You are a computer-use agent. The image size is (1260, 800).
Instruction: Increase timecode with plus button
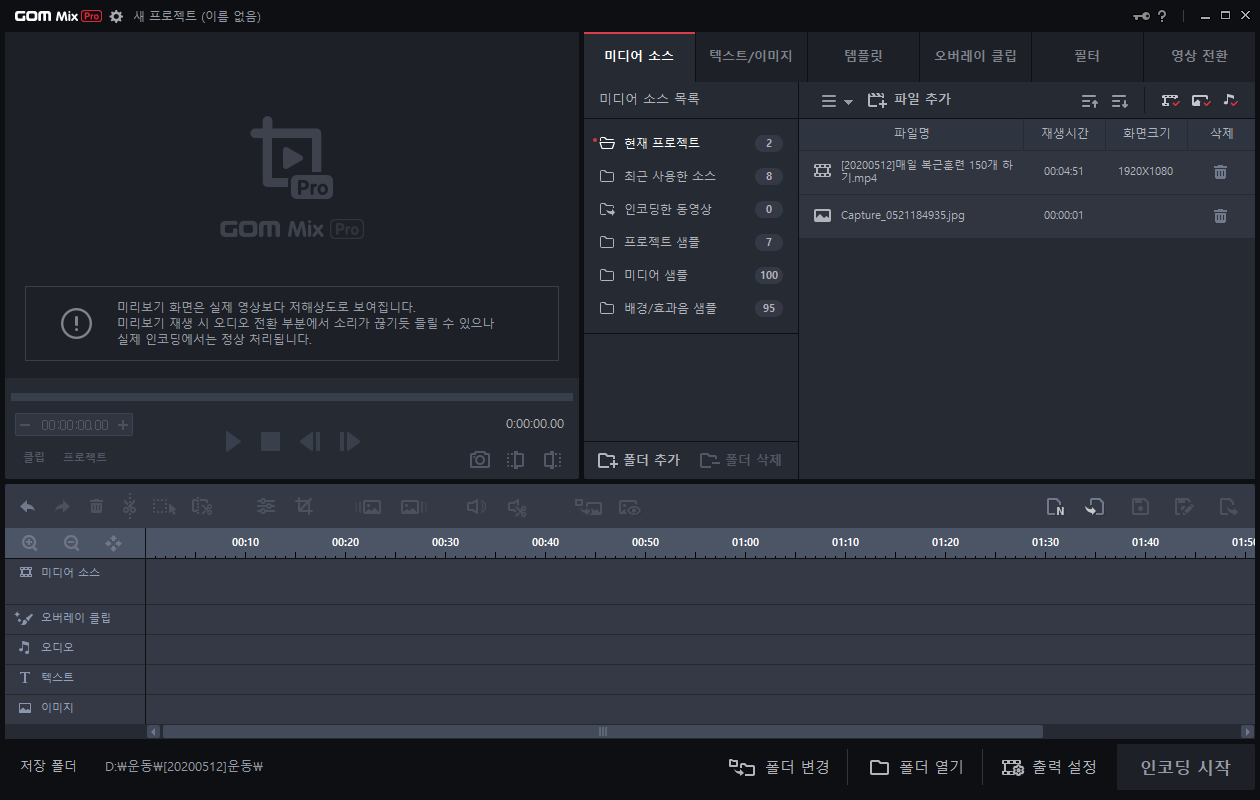[x=123, y=425]
